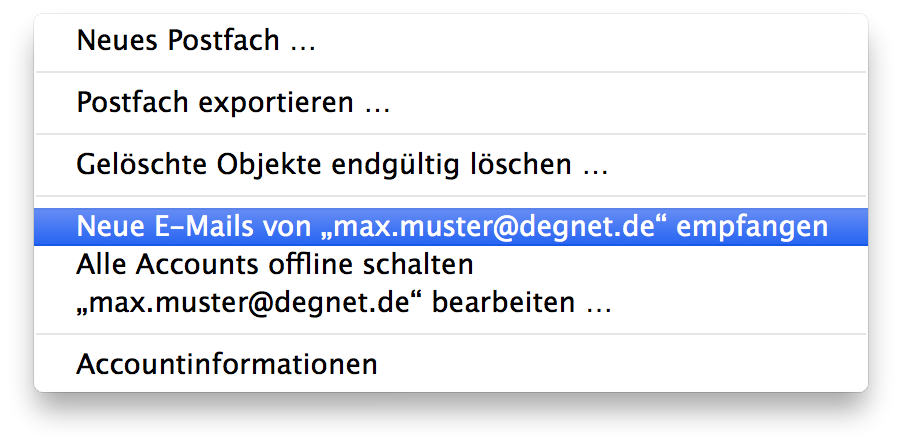Click the "bearbeiten …" account entry
Image resolution: width=902 pixels, height=446 pixels.
[343, 302]
